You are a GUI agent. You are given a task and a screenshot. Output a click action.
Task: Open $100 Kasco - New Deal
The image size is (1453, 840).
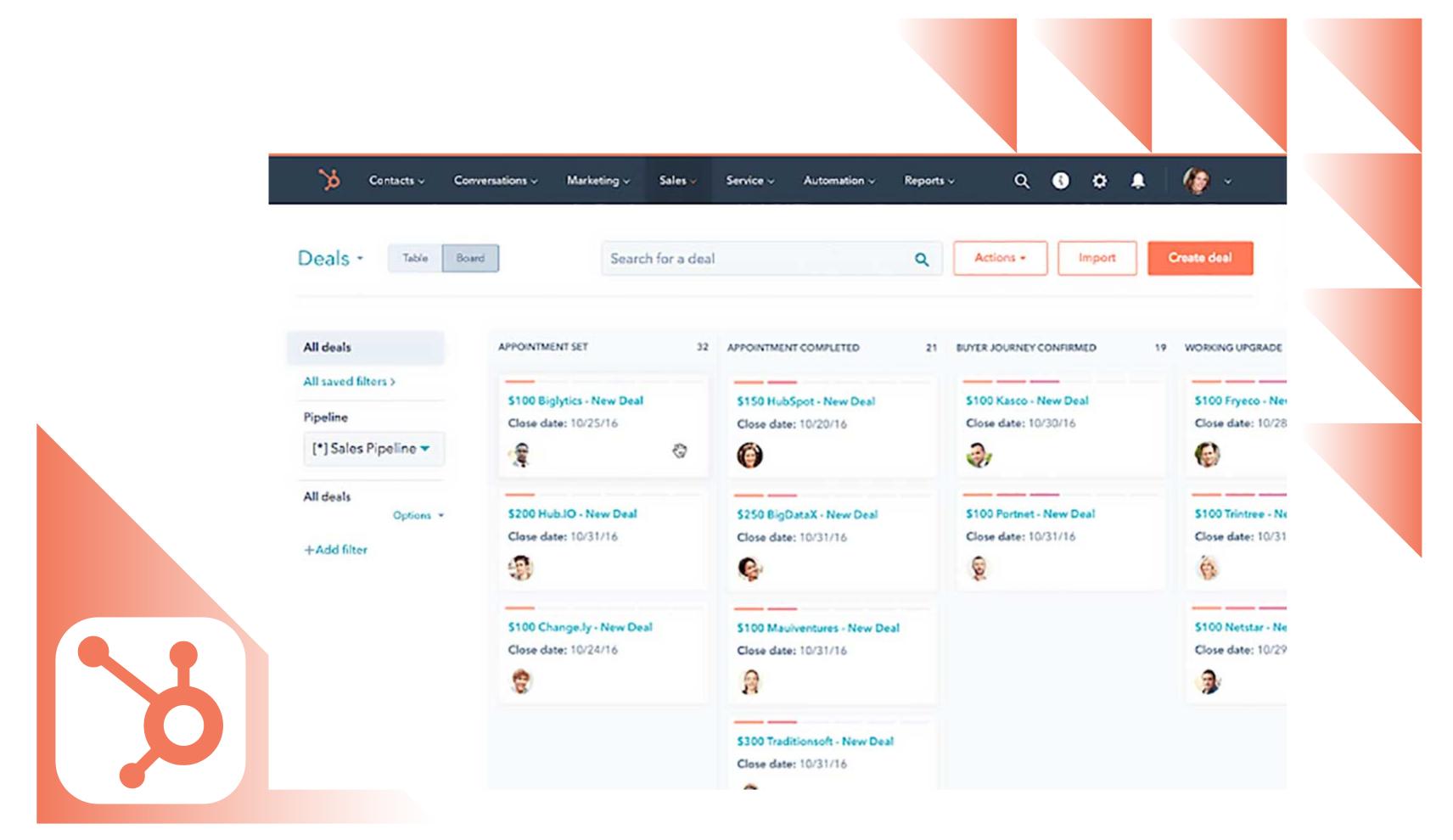coord(1027,400)
